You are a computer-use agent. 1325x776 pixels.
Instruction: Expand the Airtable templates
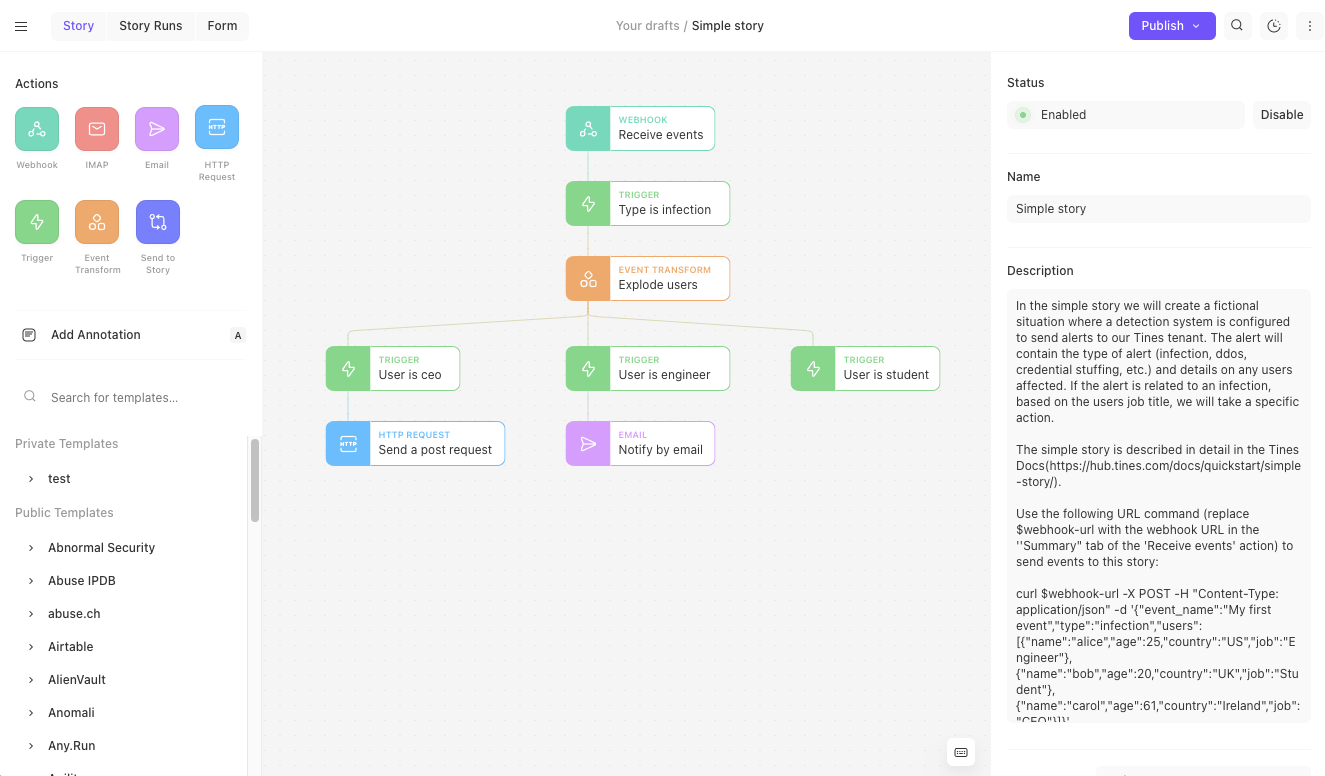click(x=31, y=647)
